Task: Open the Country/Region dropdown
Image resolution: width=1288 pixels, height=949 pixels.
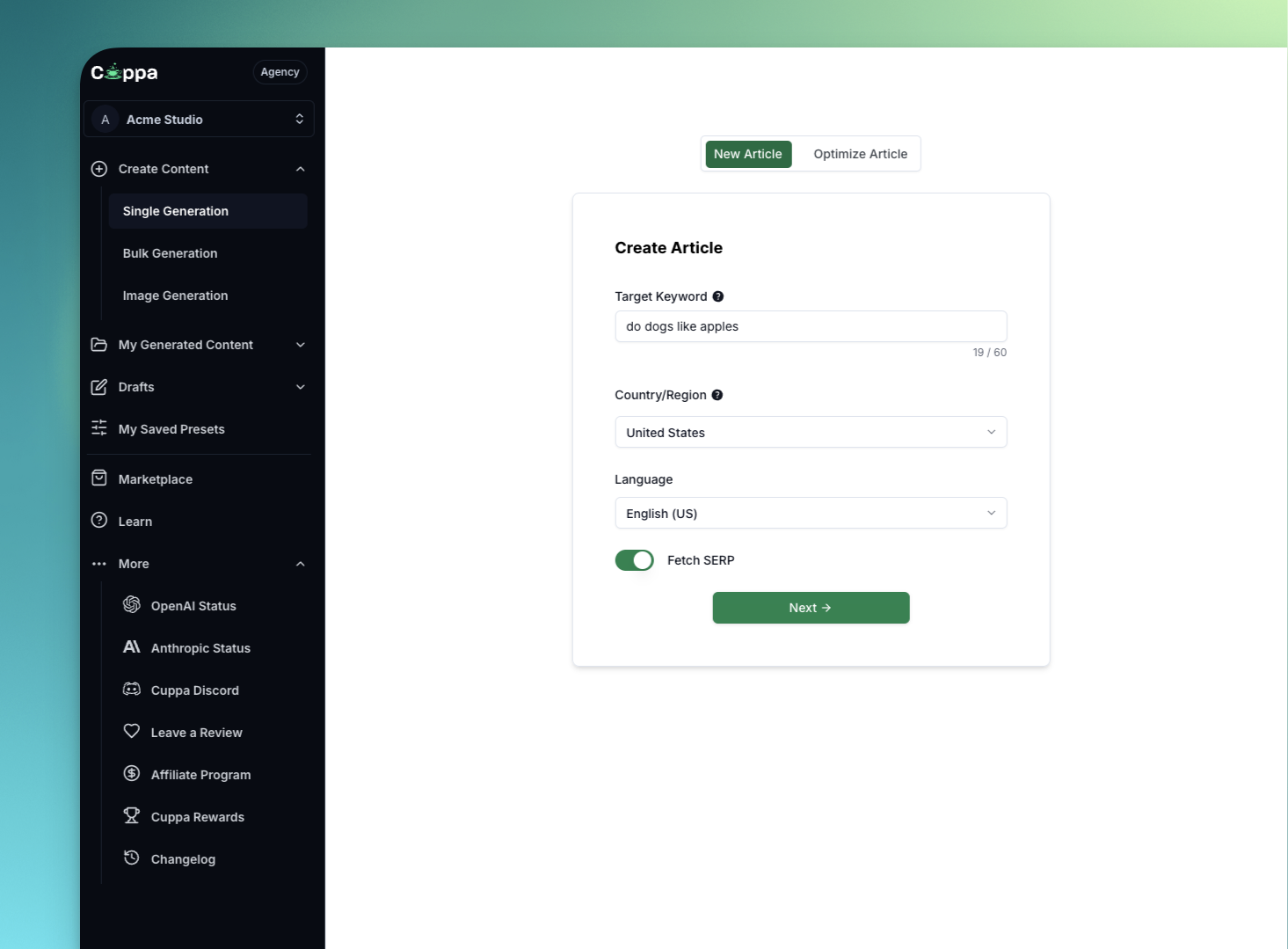Action: 810,432
